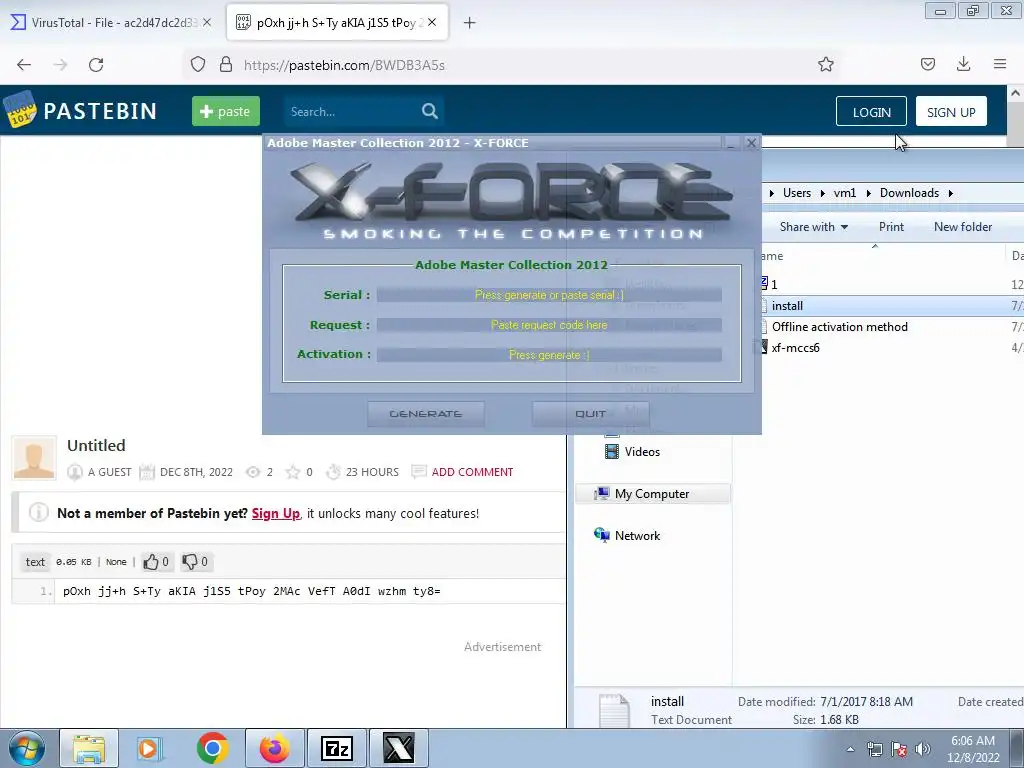
Task: Select Videos in Explorer navigation pane
Action: point(642,451)
